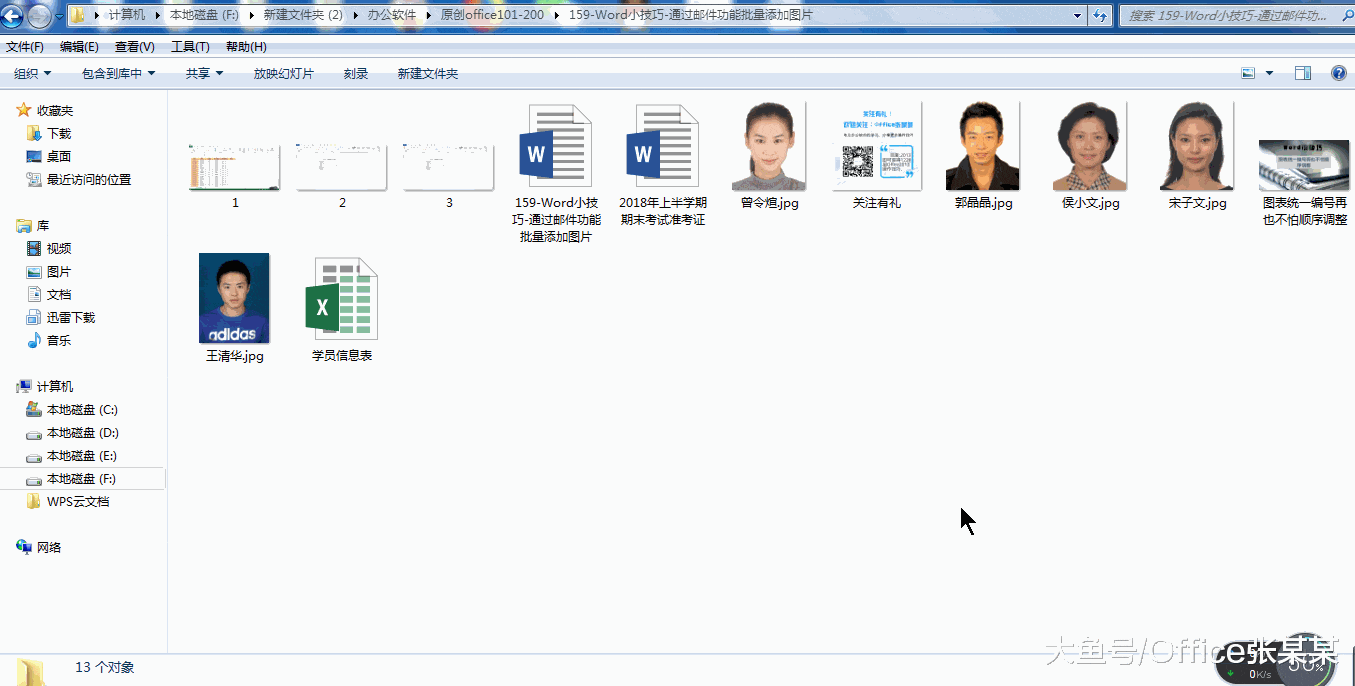
Task: Open 本地磁盘 (F:) drive
Action: (82, 478)
